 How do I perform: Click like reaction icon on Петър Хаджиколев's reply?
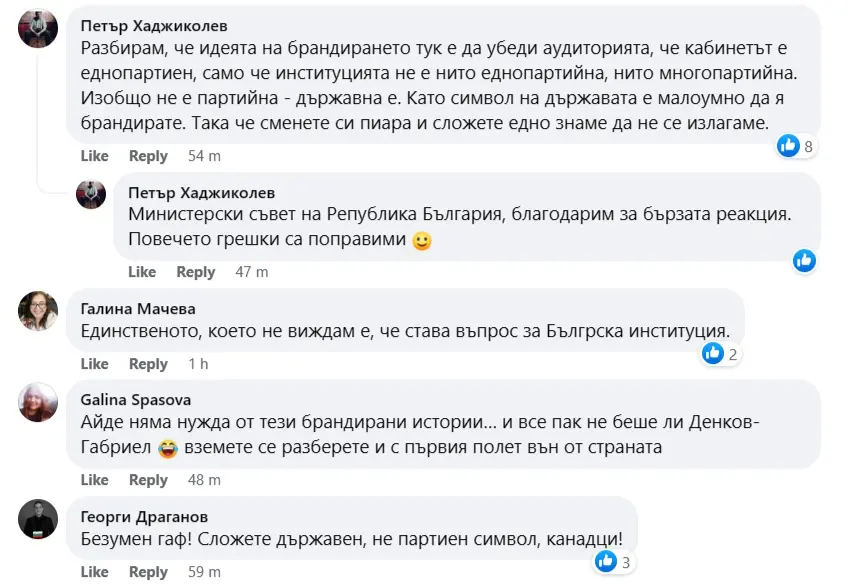(804, 260)
